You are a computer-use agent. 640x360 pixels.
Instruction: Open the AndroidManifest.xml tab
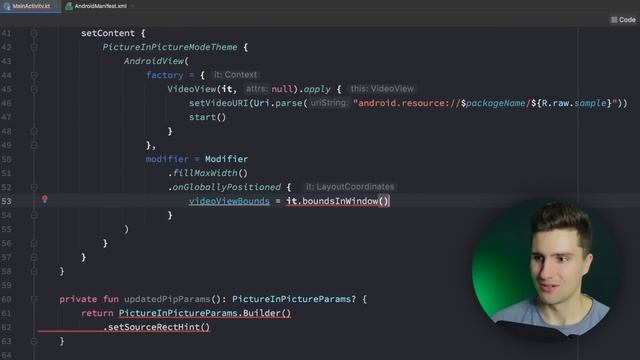coord(100,6)
